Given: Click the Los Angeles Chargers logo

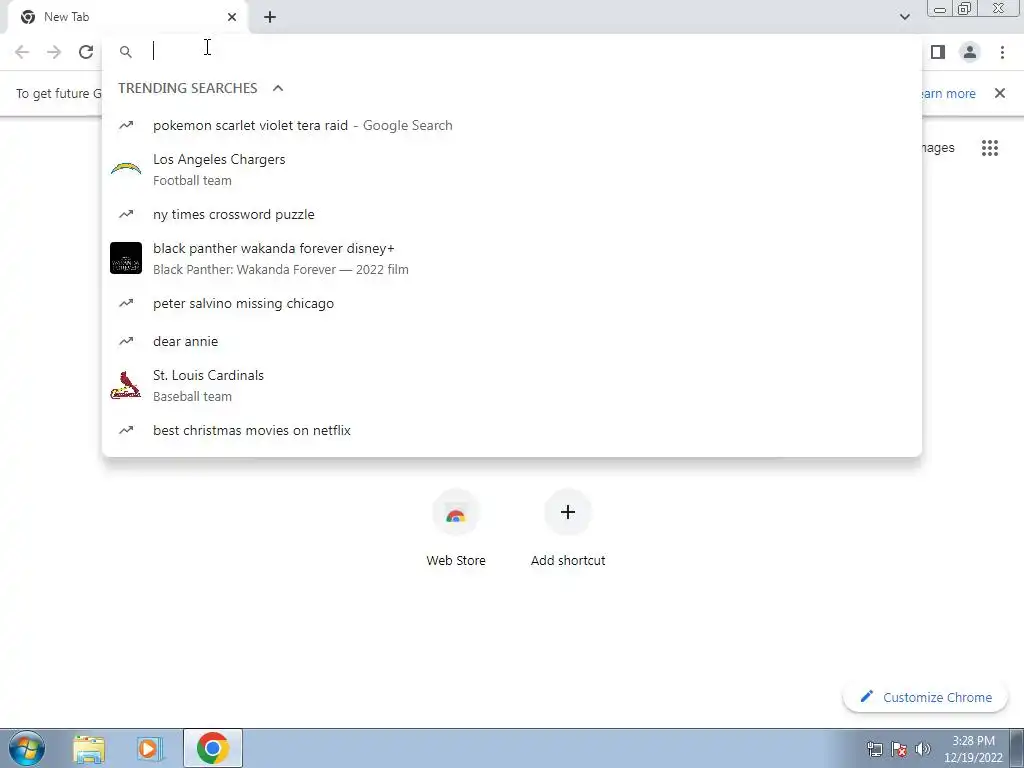Looking at the screenshot, I should 126,170.
